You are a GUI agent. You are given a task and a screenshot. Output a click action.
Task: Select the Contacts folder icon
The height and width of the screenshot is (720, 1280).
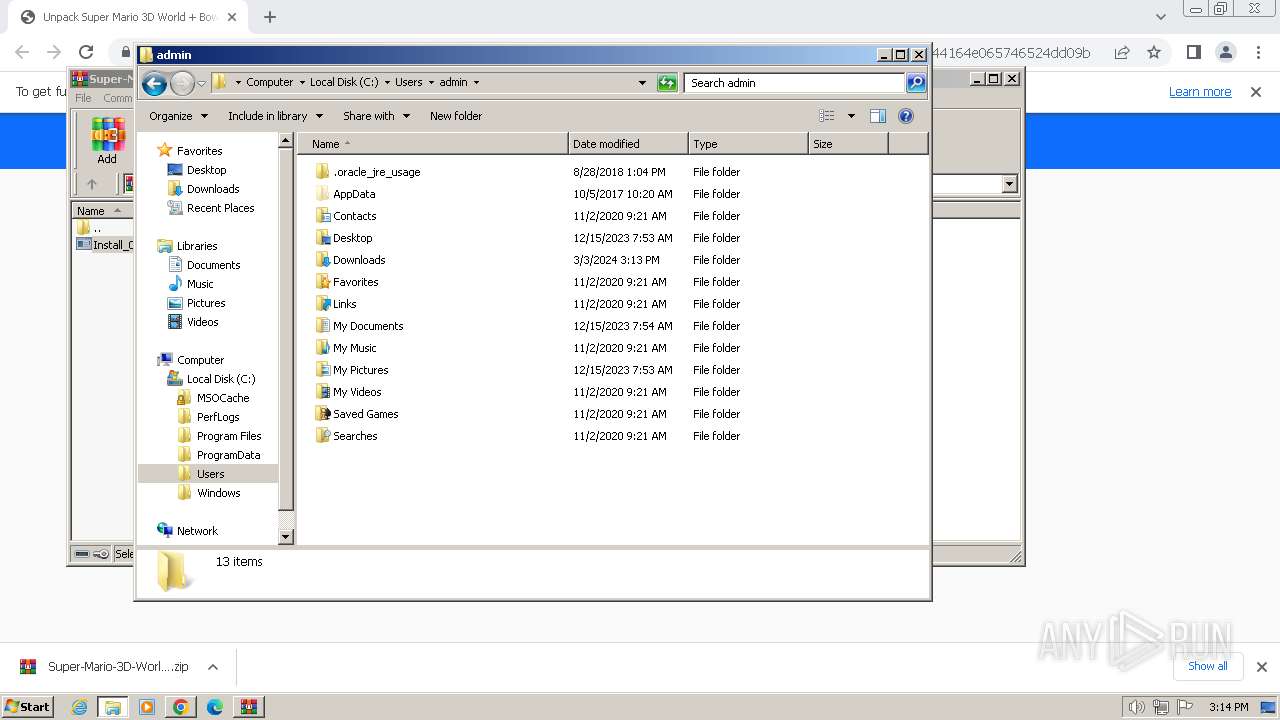322,216
